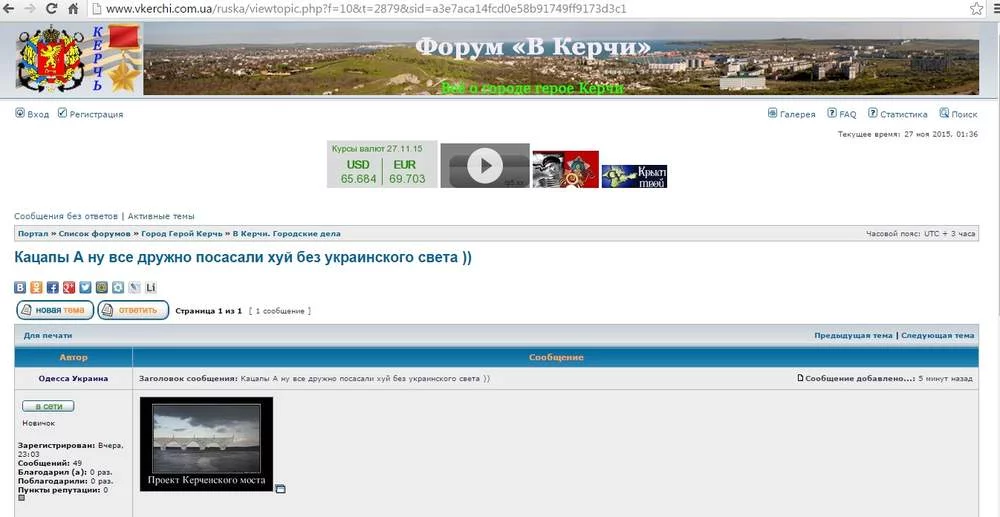Share topic via Odnoklassniki icon
This screenshot has width=1000, height=517.
tap(36, 288)
